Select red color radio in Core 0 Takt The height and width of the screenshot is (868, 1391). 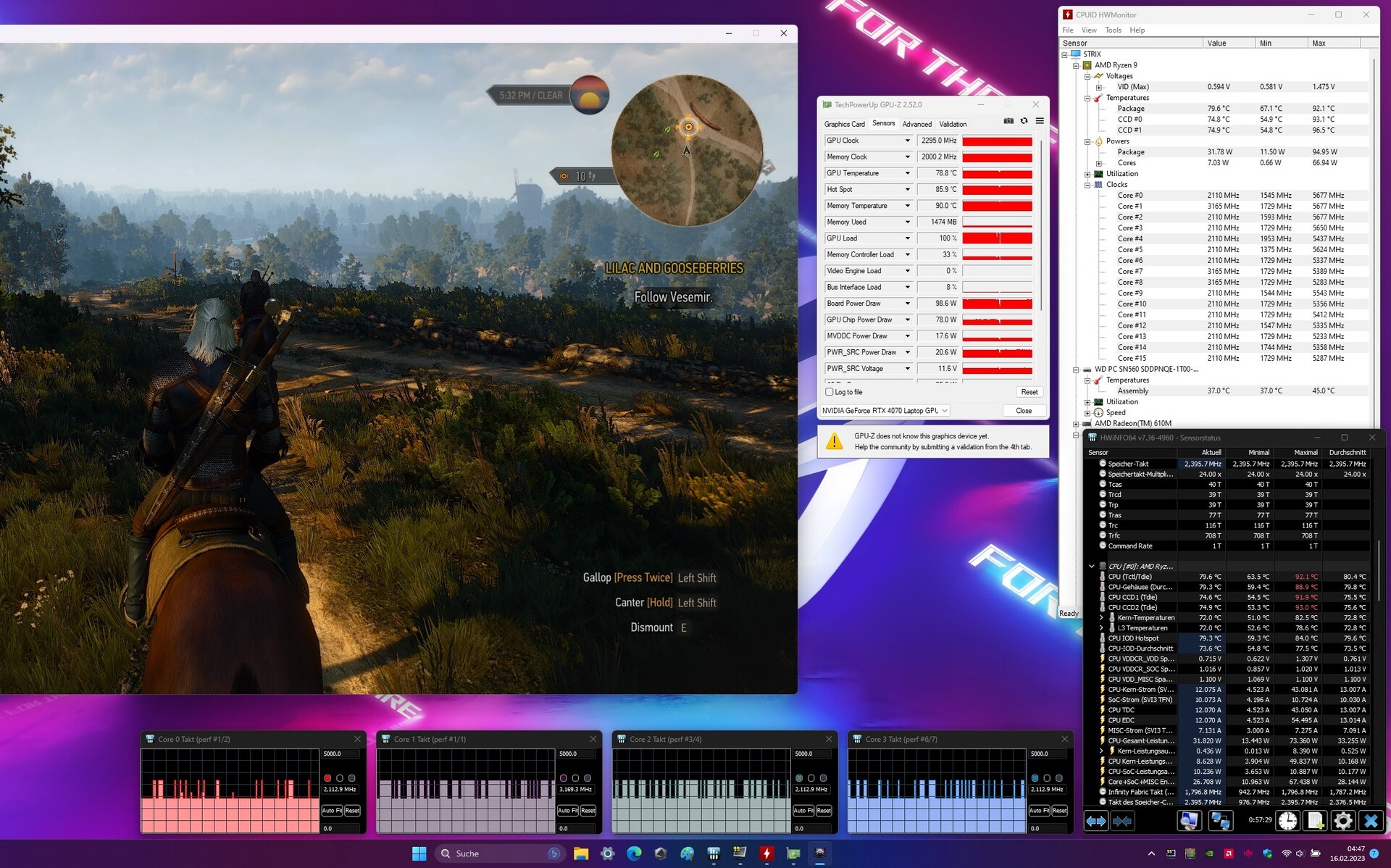pos(327,778)
